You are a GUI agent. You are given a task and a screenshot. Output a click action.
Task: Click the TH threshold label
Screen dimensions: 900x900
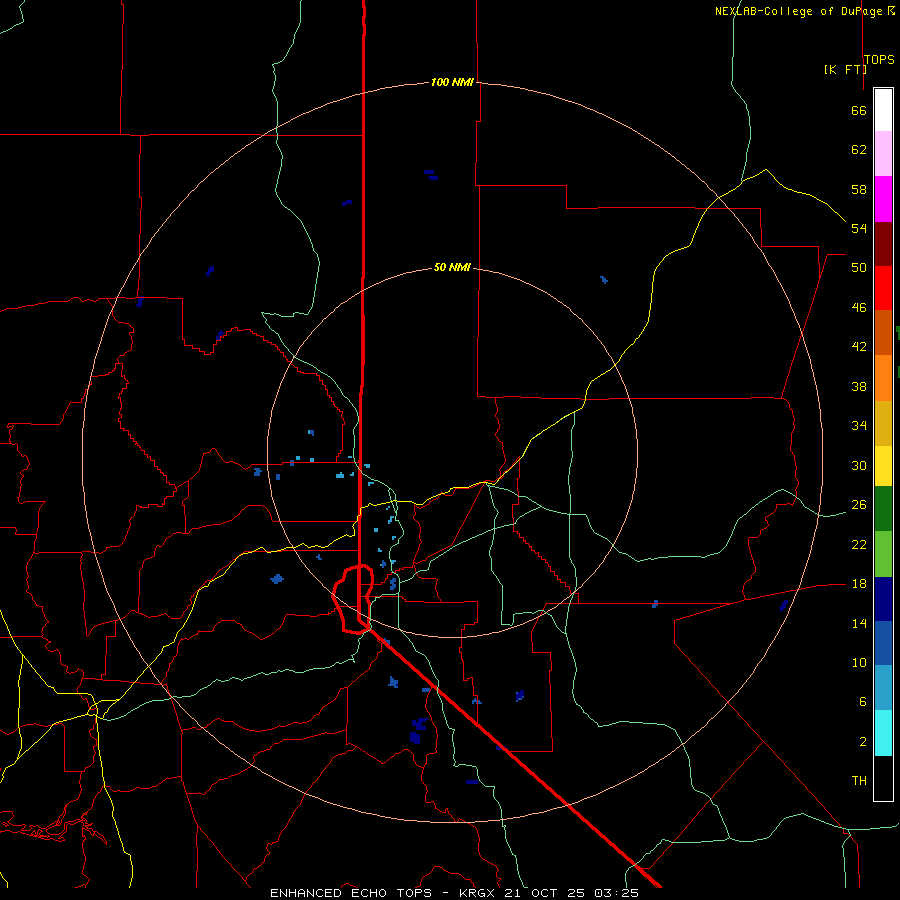pos(859,781)
